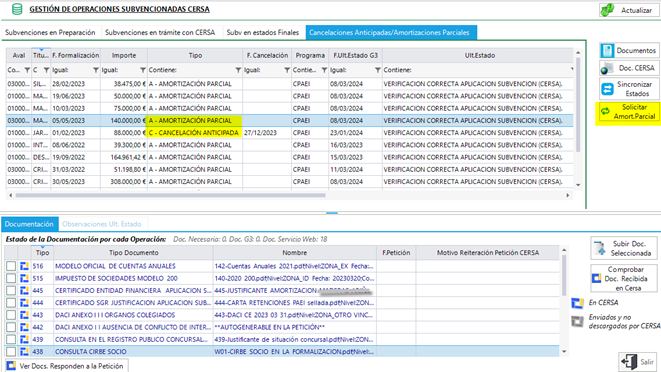Check the box for document 515
Viewport: 661px width, 372px height.
tap(11, 278)
